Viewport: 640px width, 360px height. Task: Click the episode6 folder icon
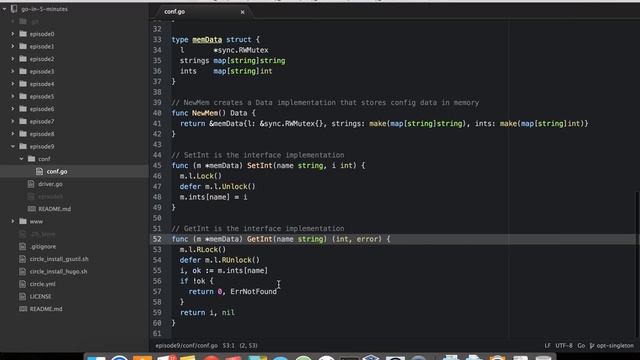coord(23,109)
